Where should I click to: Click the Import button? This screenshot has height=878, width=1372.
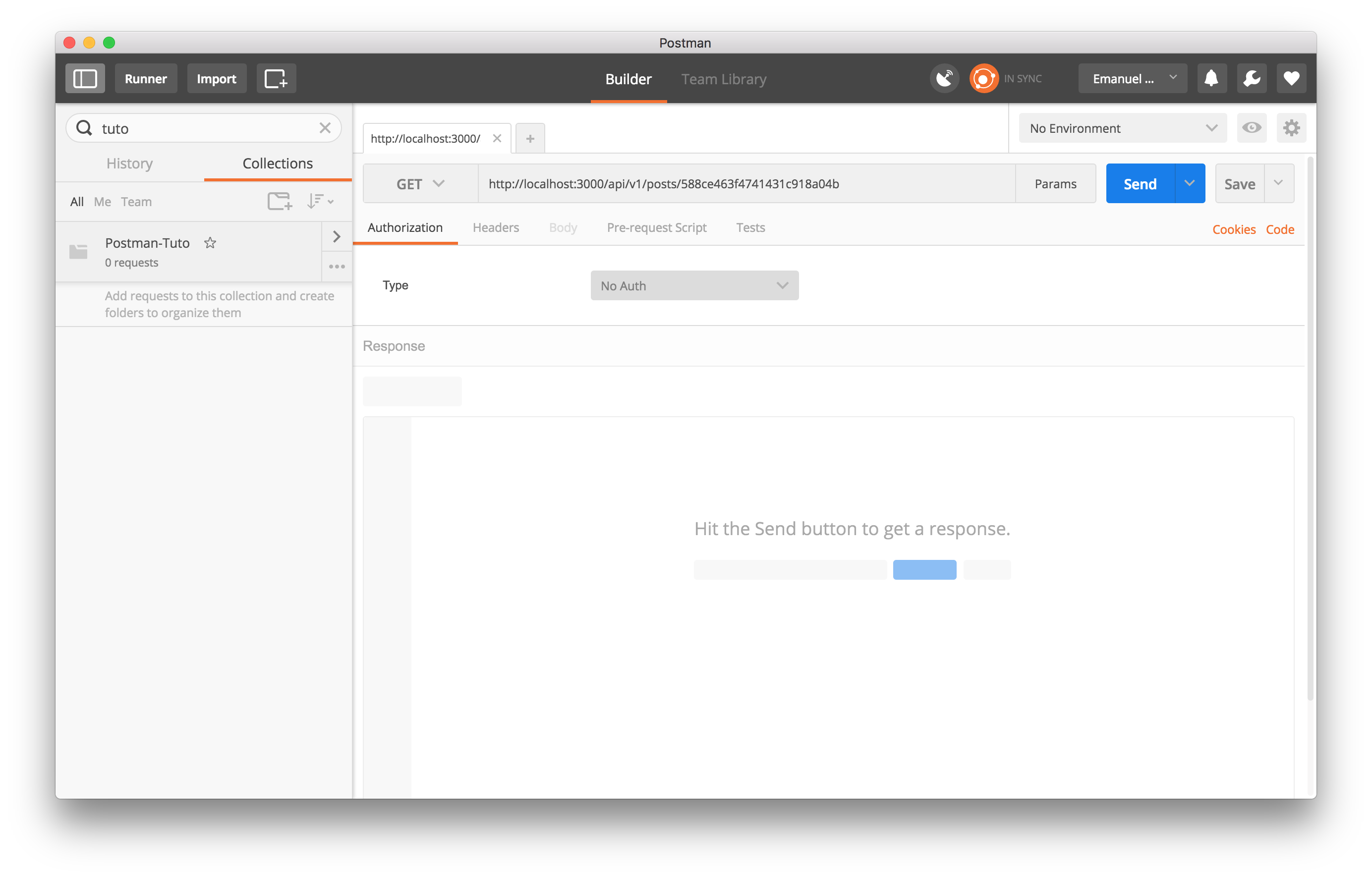coord(216,78)
